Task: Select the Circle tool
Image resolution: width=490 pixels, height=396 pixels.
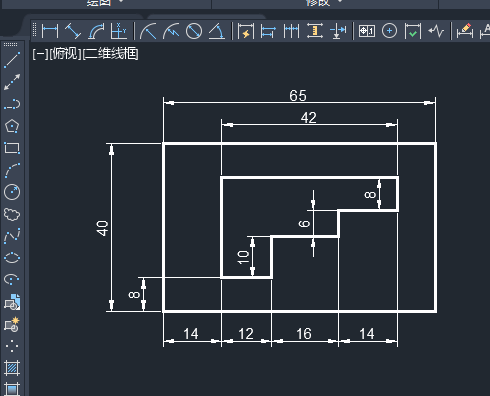Action: (12, 192)
